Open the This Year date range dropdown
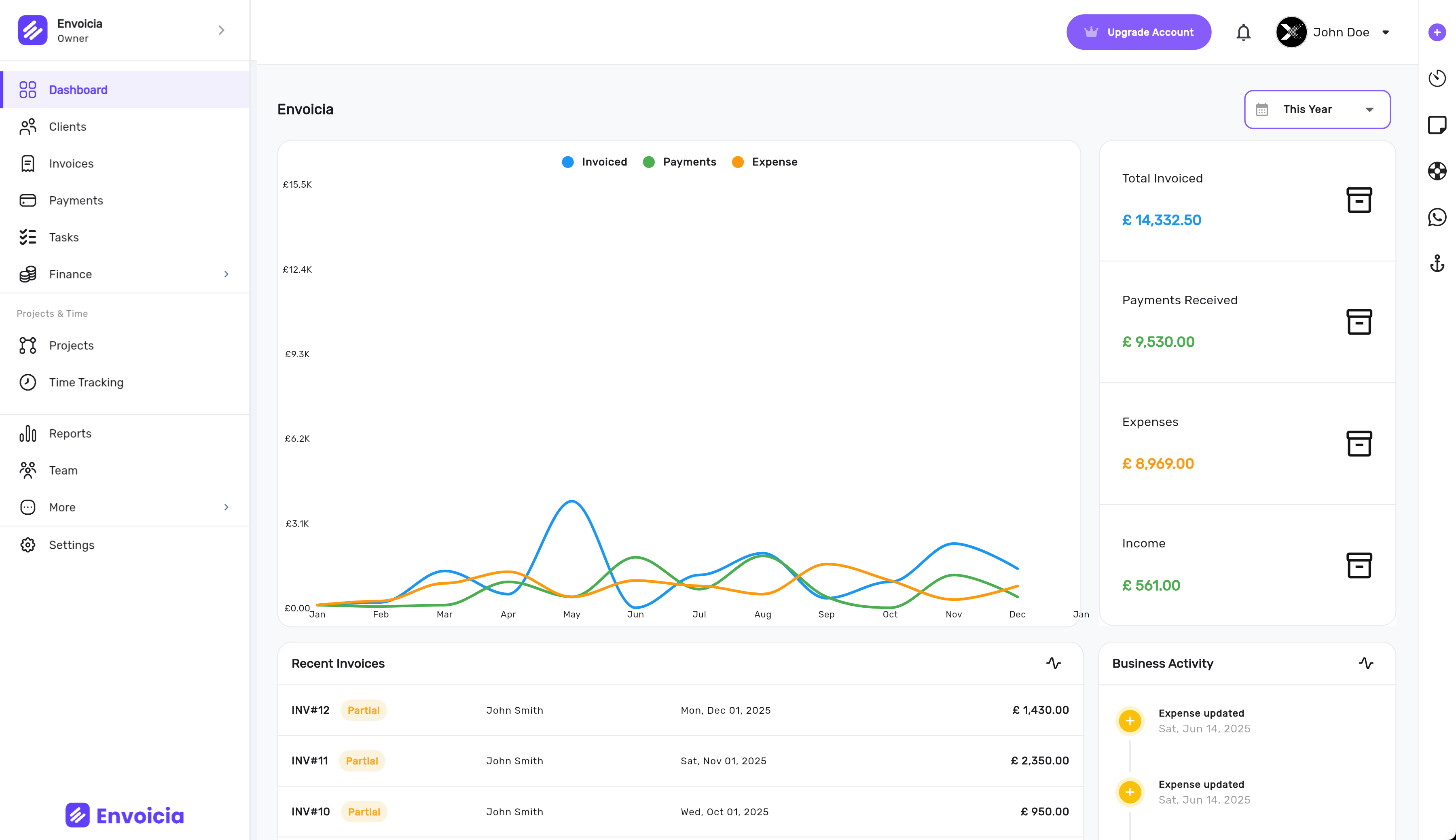Screen dimensions: 1456x840 (x=1317, y=110)
